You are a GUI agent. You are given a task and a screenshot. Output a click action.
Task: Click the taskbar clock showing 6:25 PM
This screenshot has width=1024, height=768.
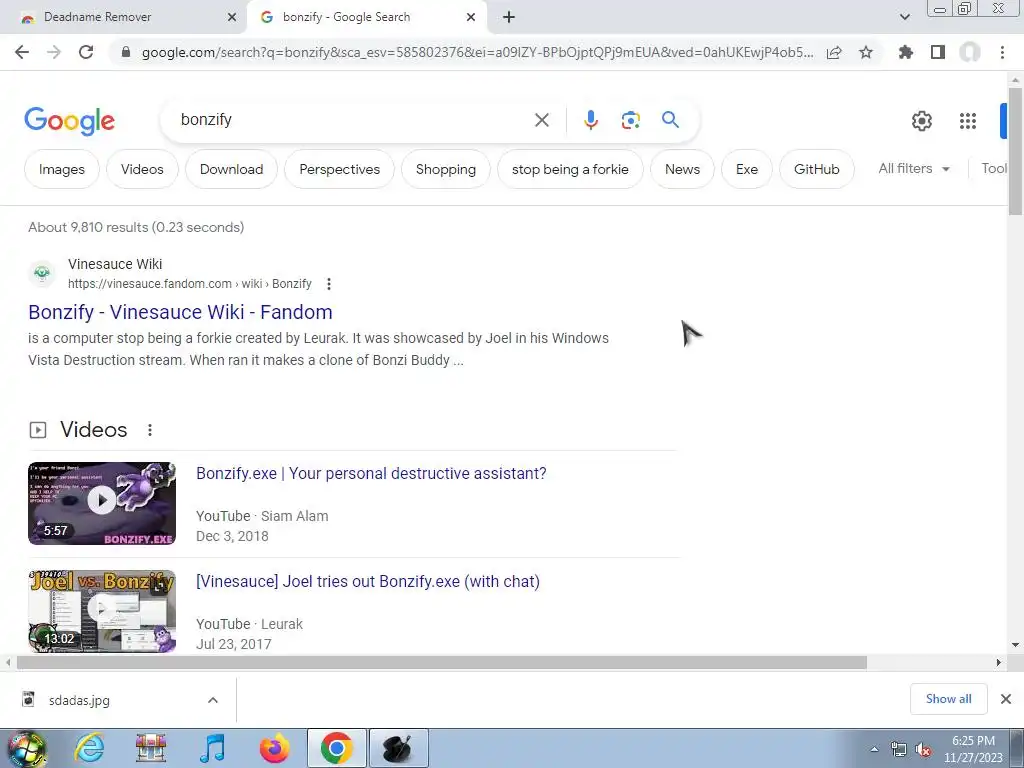[973, 749]
